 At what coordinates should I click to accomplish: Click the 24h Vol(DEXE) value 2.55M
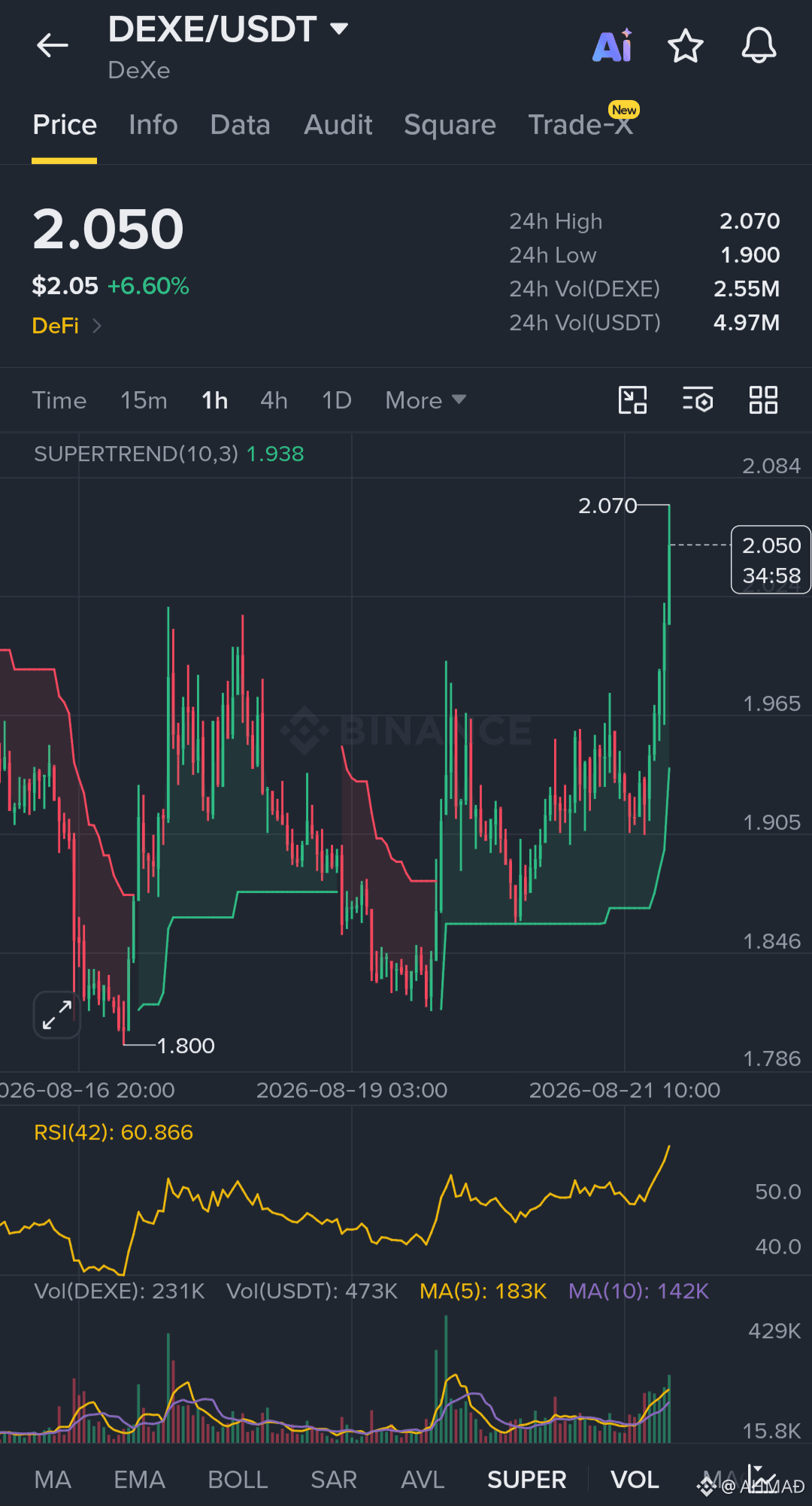[747, 289]
